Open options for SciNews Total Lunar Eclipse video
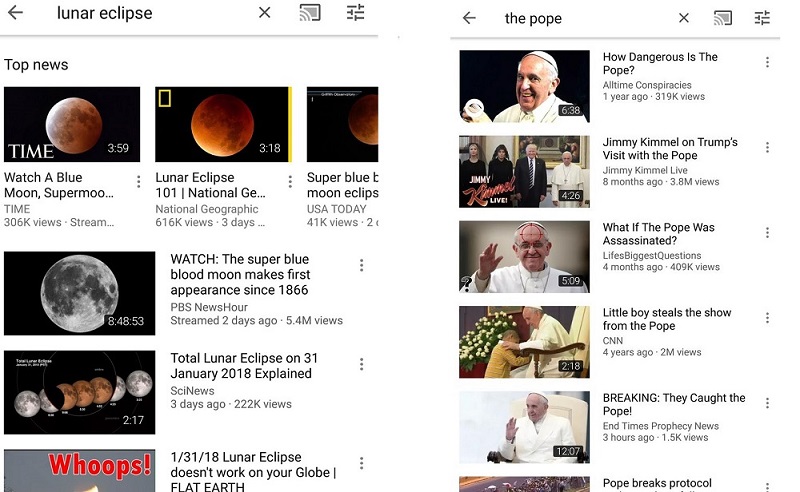The width and height of the screenshot is (800, 492). pyautogui.click(x=361, y=364)
